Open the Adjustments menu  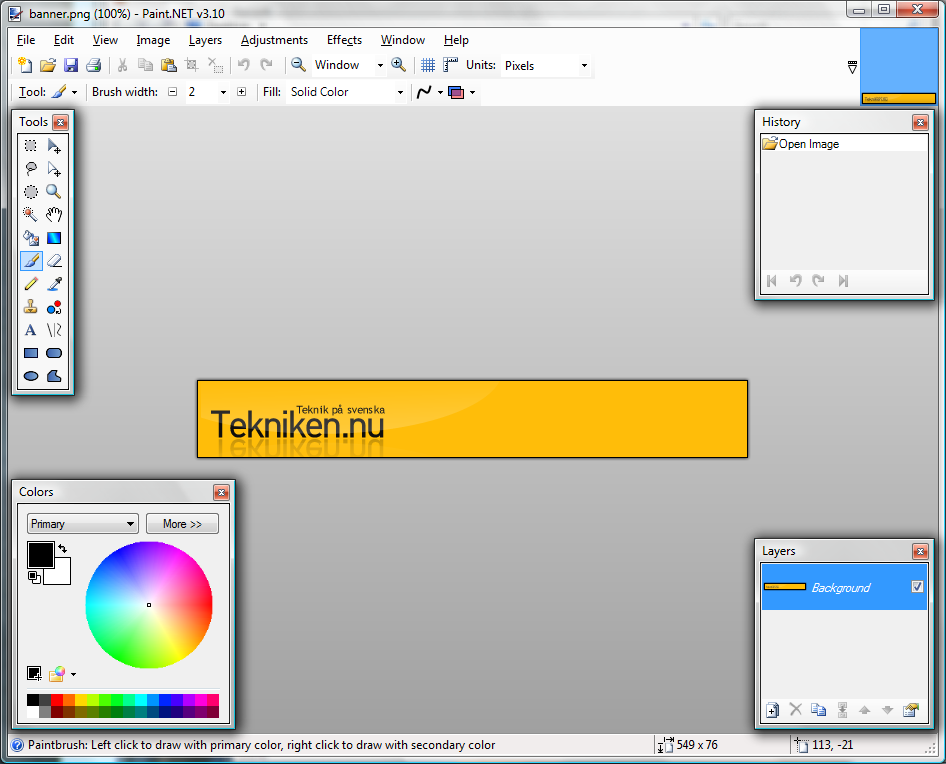tap(274, 40)
